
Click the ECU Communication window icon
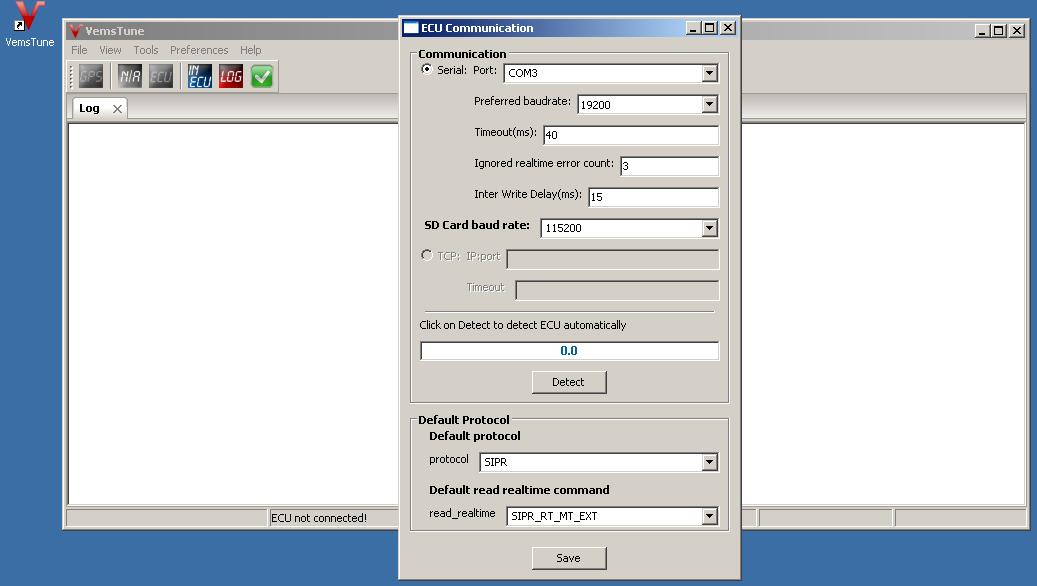(x=411, y=28)
